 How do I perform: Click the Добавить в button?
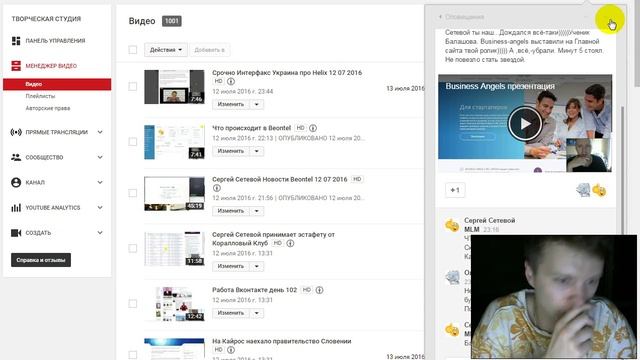tap(209, 50)
